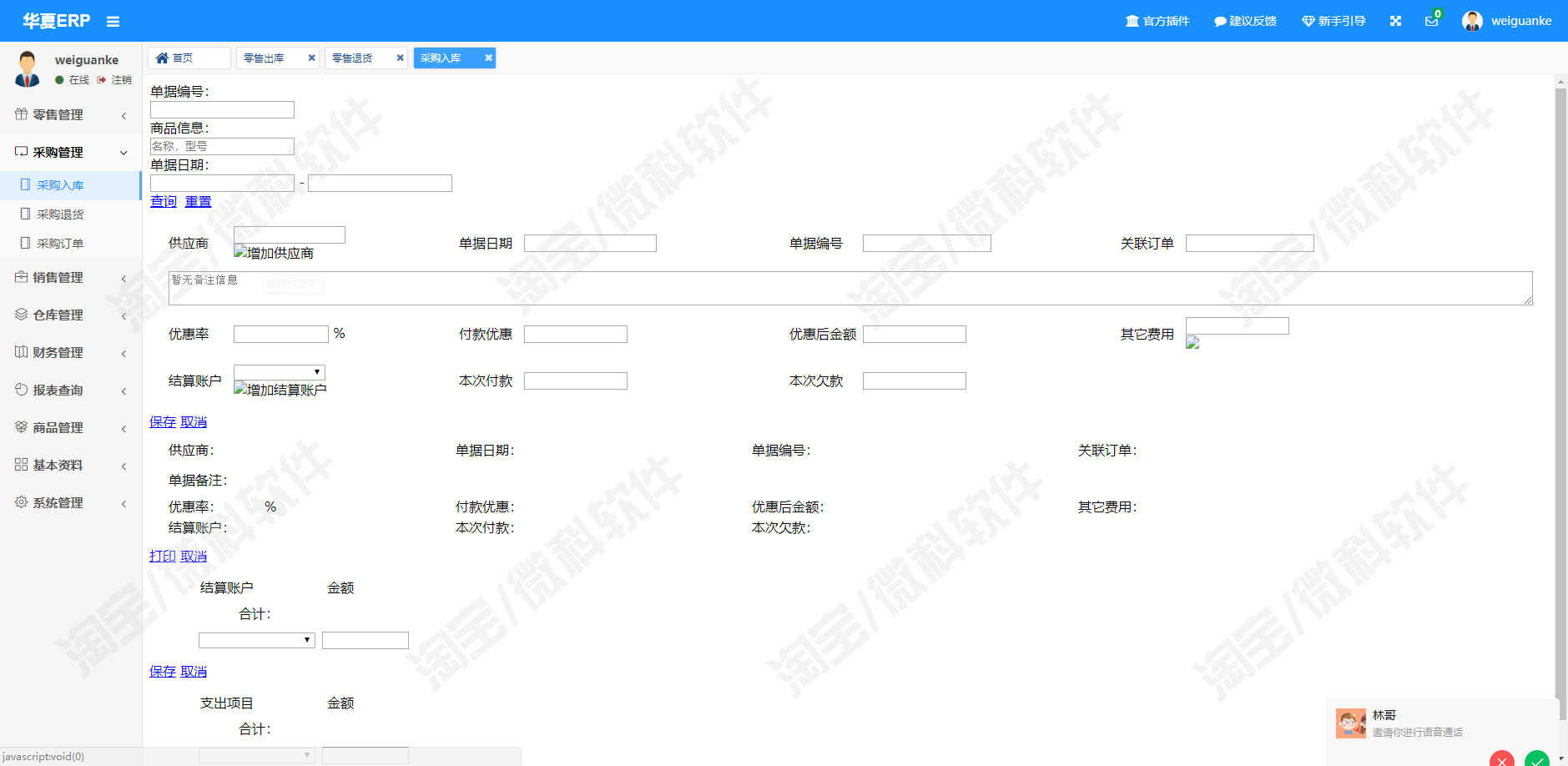Expand 商品管理 menu
The width and height of the screenshot is (1568, 766).
tap(71, 428)
